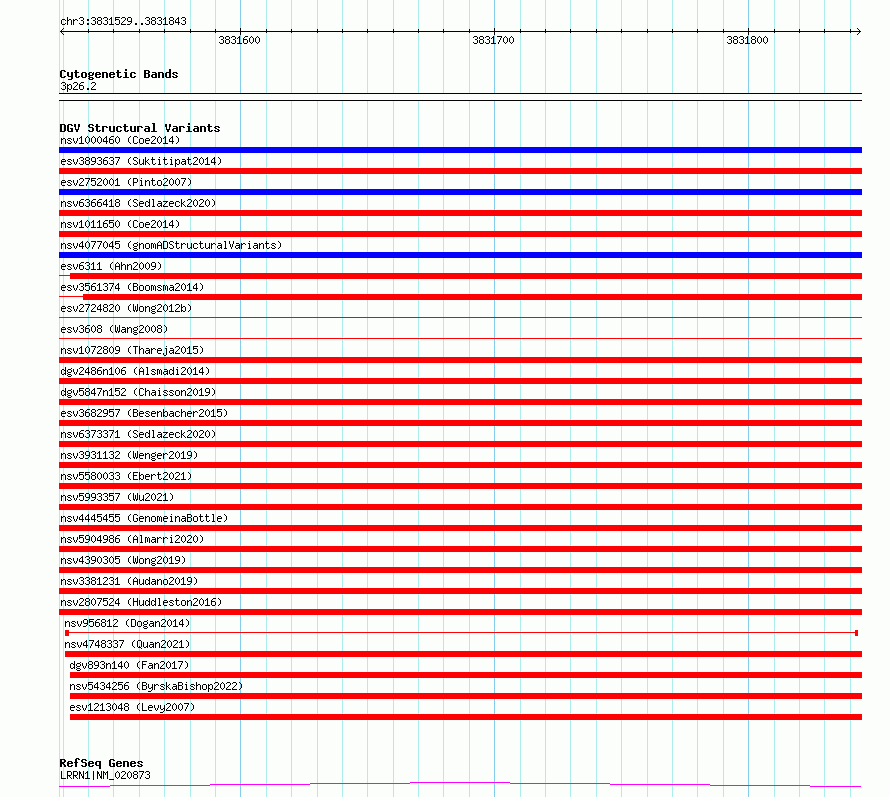This screenshot has width=890, height=797.
Task: Select the nsv4077045 (gnomADStructuralVariants) label
Action: point(171,245)
